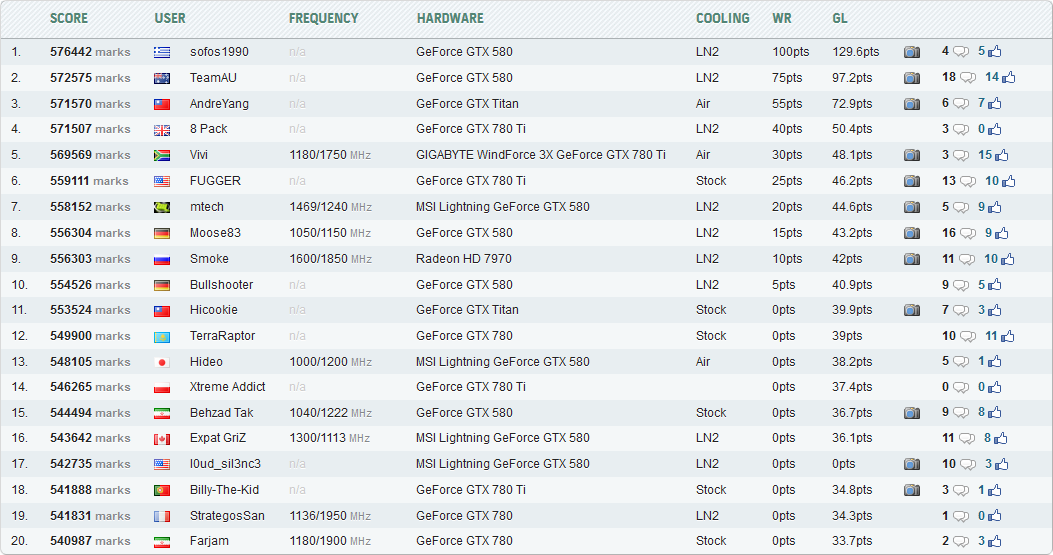Image resolution: width=1053 pixels, height=555 pixels.
Task: Like TerraRaptor's score with thumbs-up
Action: pyautogui.click(x=1007, y=335)
